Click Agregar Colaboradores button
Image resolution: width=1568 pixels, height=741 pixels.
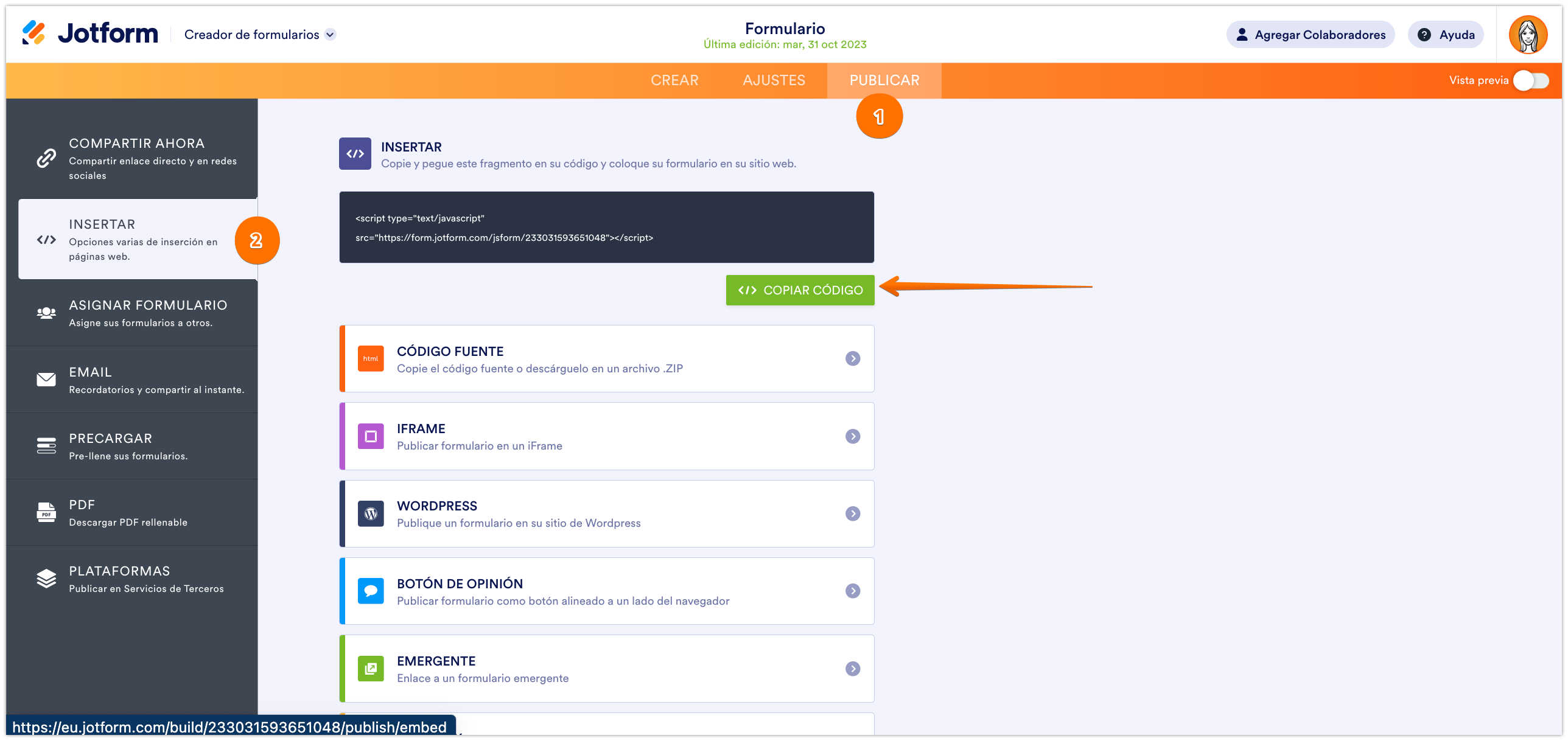tap(1310, 35)
